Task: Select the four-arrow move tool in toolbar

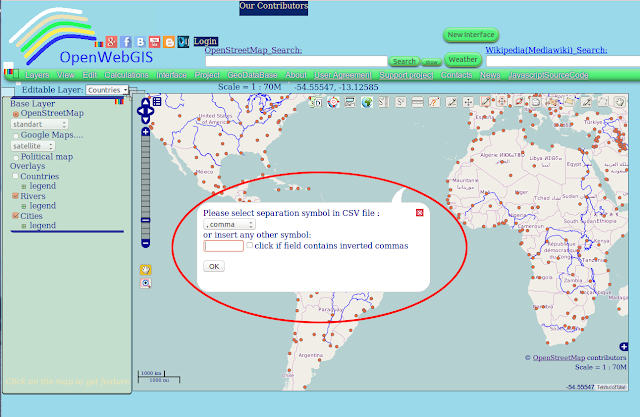Action: pyautogui.click(x=468, y=102)
